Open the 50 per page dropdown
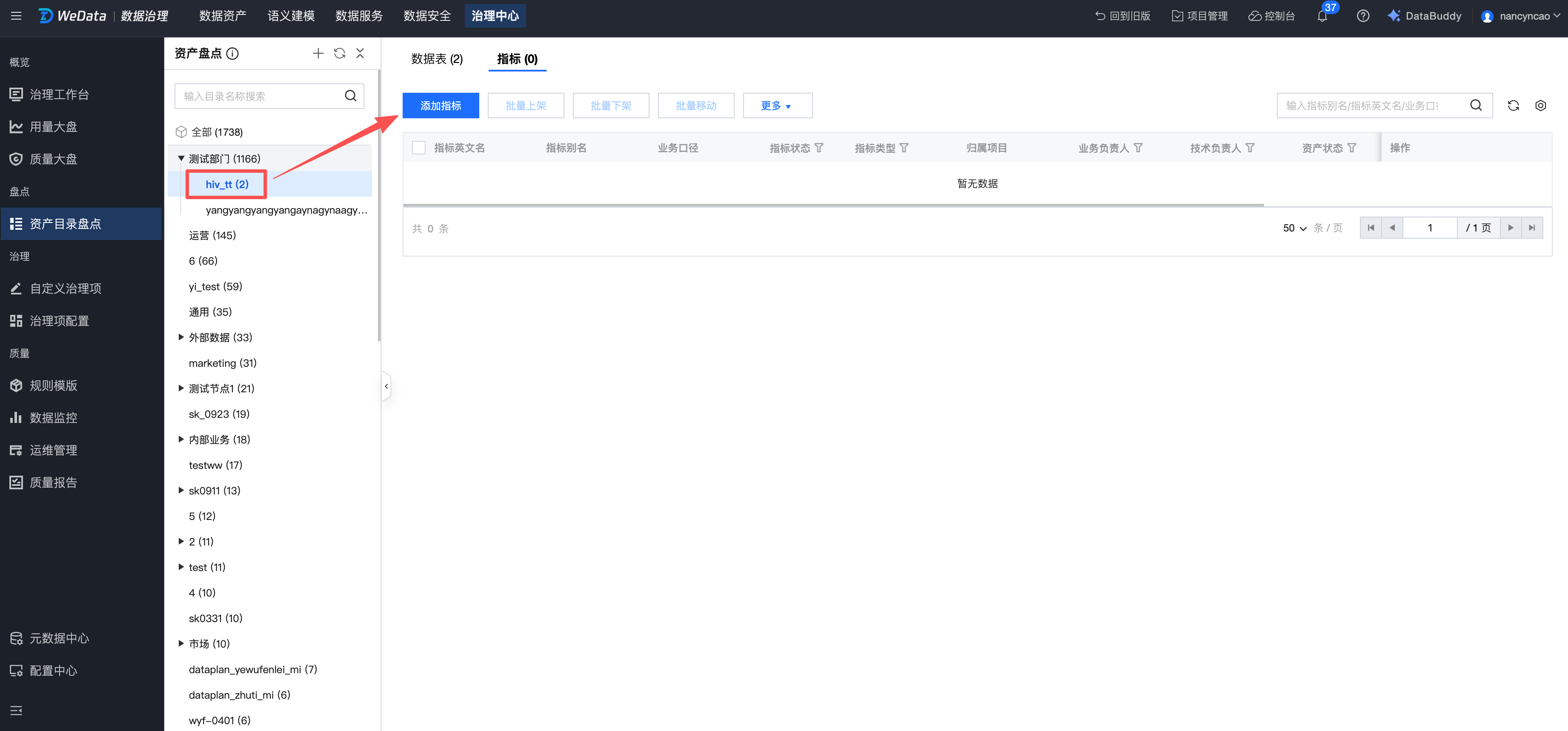Image resolution: width=1568 pixels, height=731 pixels. tap(1294, 228)
